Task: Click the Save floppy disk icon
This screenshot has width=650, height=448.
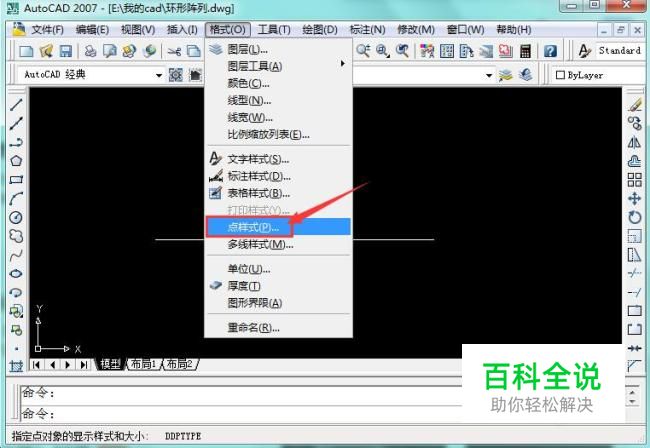Action: coord(65,51)
